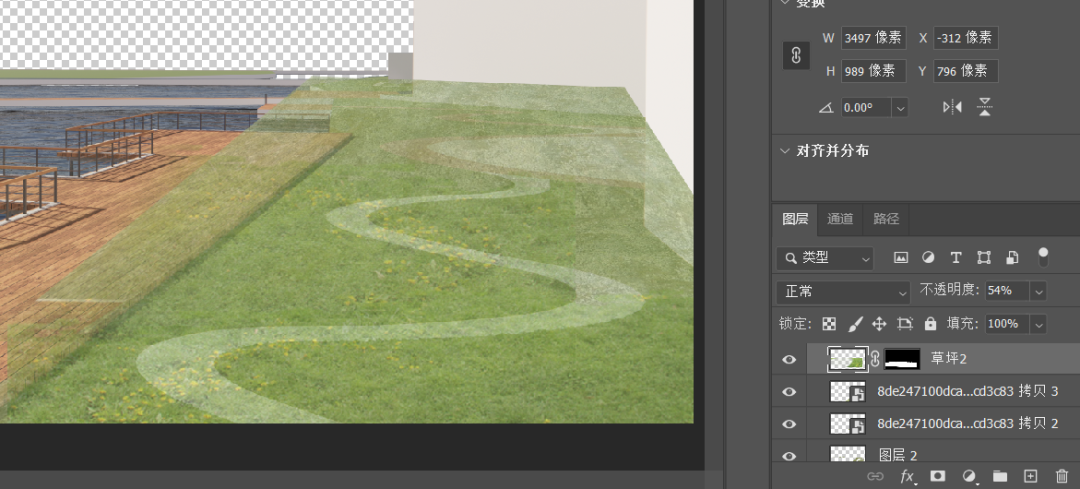Delete layer using trash icon
This screenshot has height=489, width=1080.
(x=1062, y=476)
